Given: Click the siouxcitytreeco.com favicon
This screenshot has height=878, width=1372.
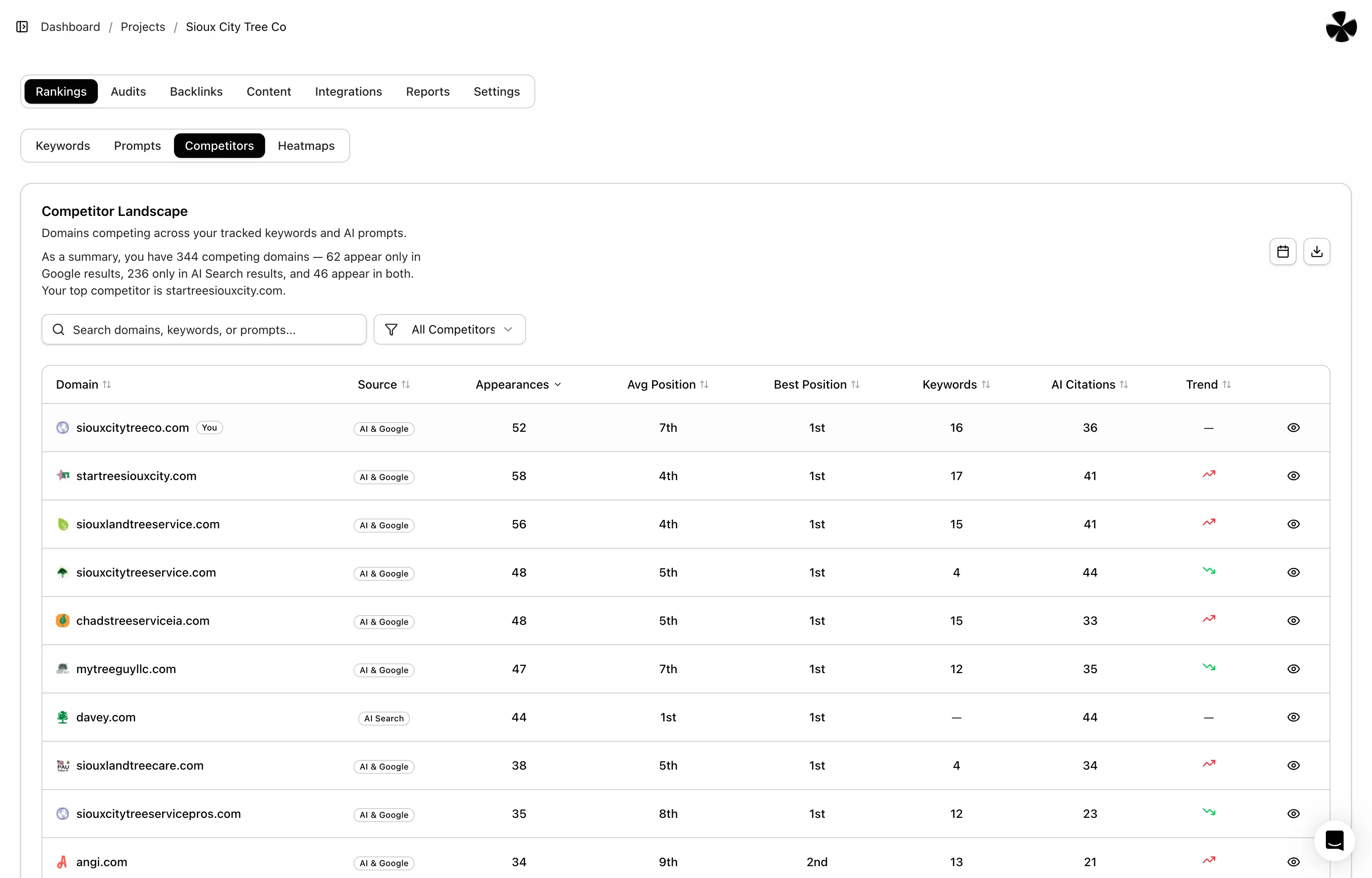Looking at the screenshot, I should pos(63,428).
